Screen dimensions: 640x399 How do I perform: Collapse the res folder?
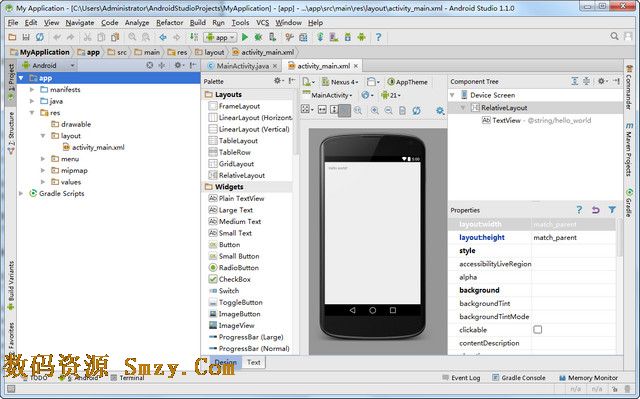point(32,113)
